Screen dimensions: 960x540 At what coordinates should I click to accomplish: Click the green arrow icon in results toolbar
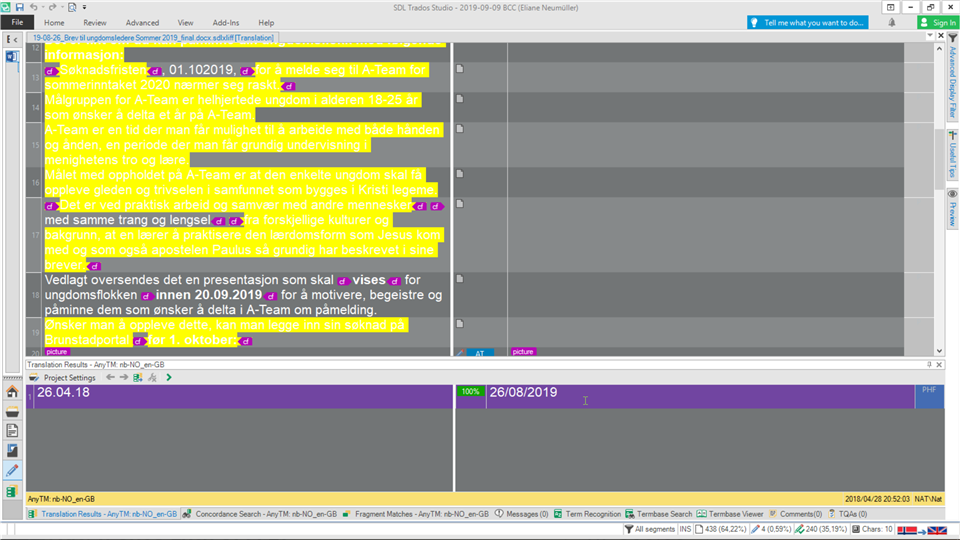[169, 378]
